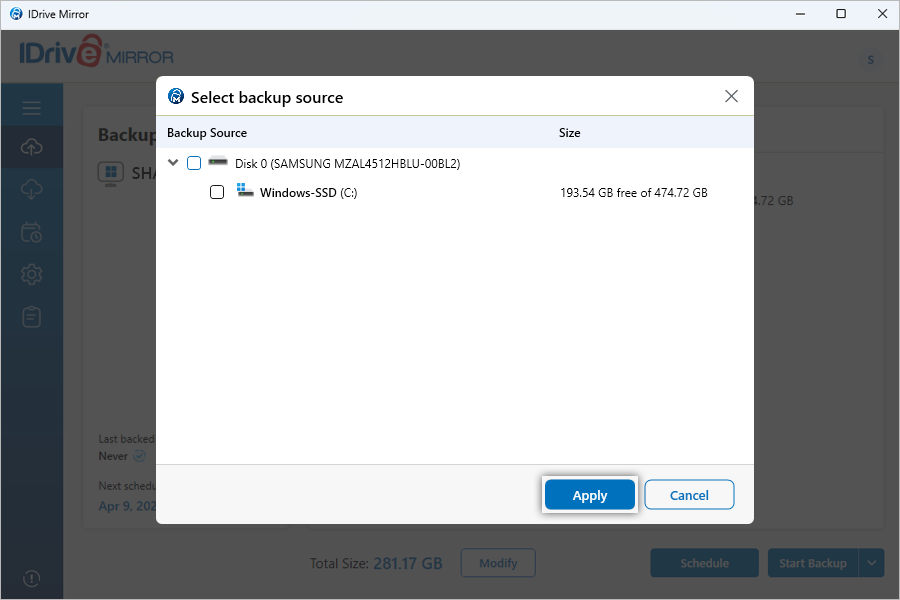Click the Never backed-up status check icon
The image size is (900, 600).
pyautogui.click(x=139, y=456)
